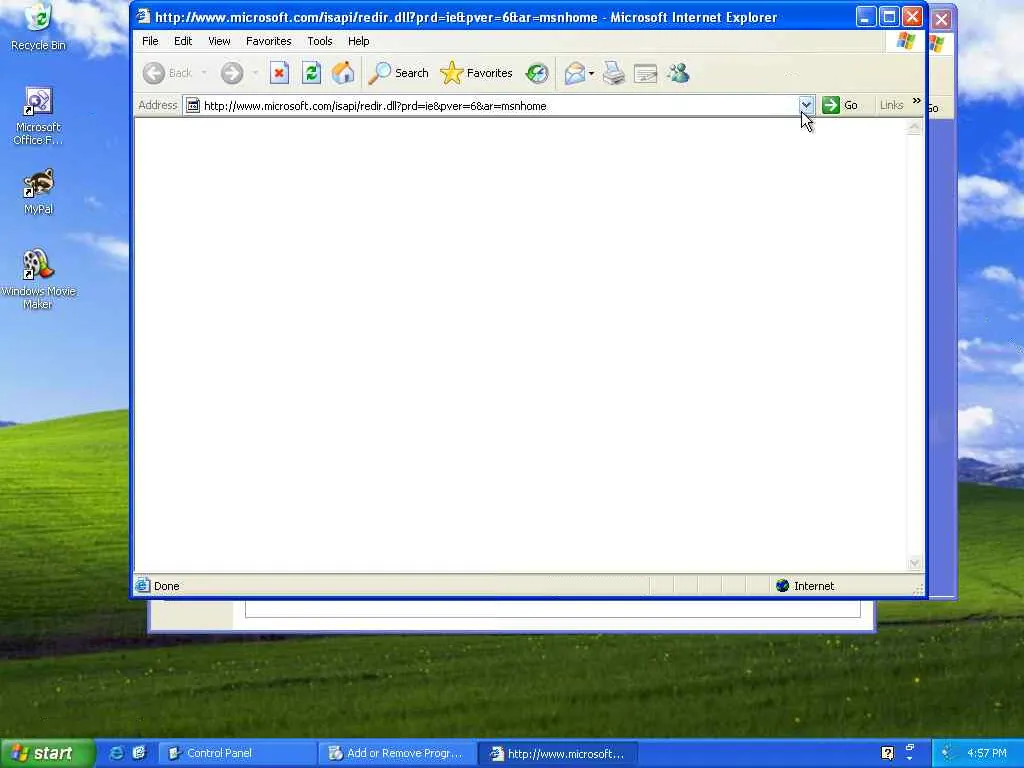Open the Mail button dropdown arrow
Screen dimensions: 1024x768
(x=591, y=73)
